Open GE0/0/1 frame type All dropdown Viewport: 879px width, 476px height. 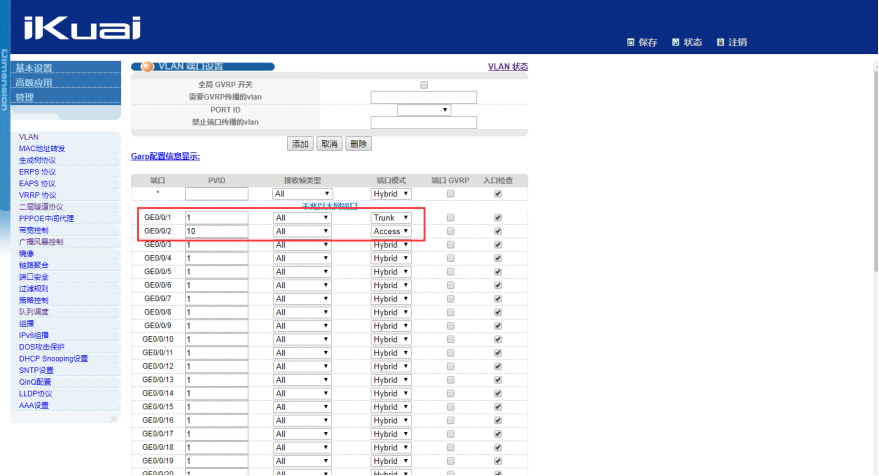click(302, 218)
